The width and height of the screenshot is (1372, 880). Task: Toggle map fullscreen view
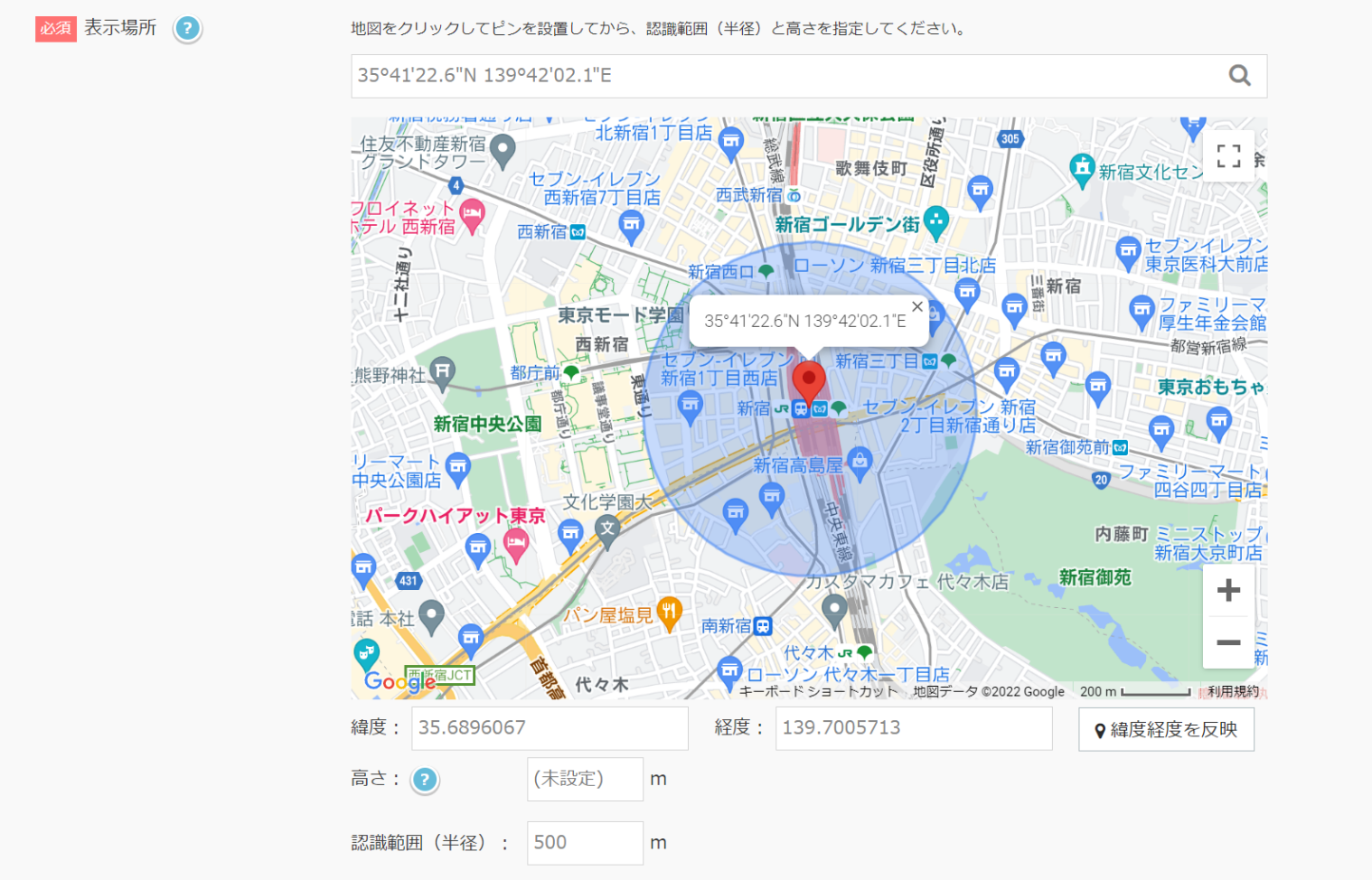(1228, 156)
